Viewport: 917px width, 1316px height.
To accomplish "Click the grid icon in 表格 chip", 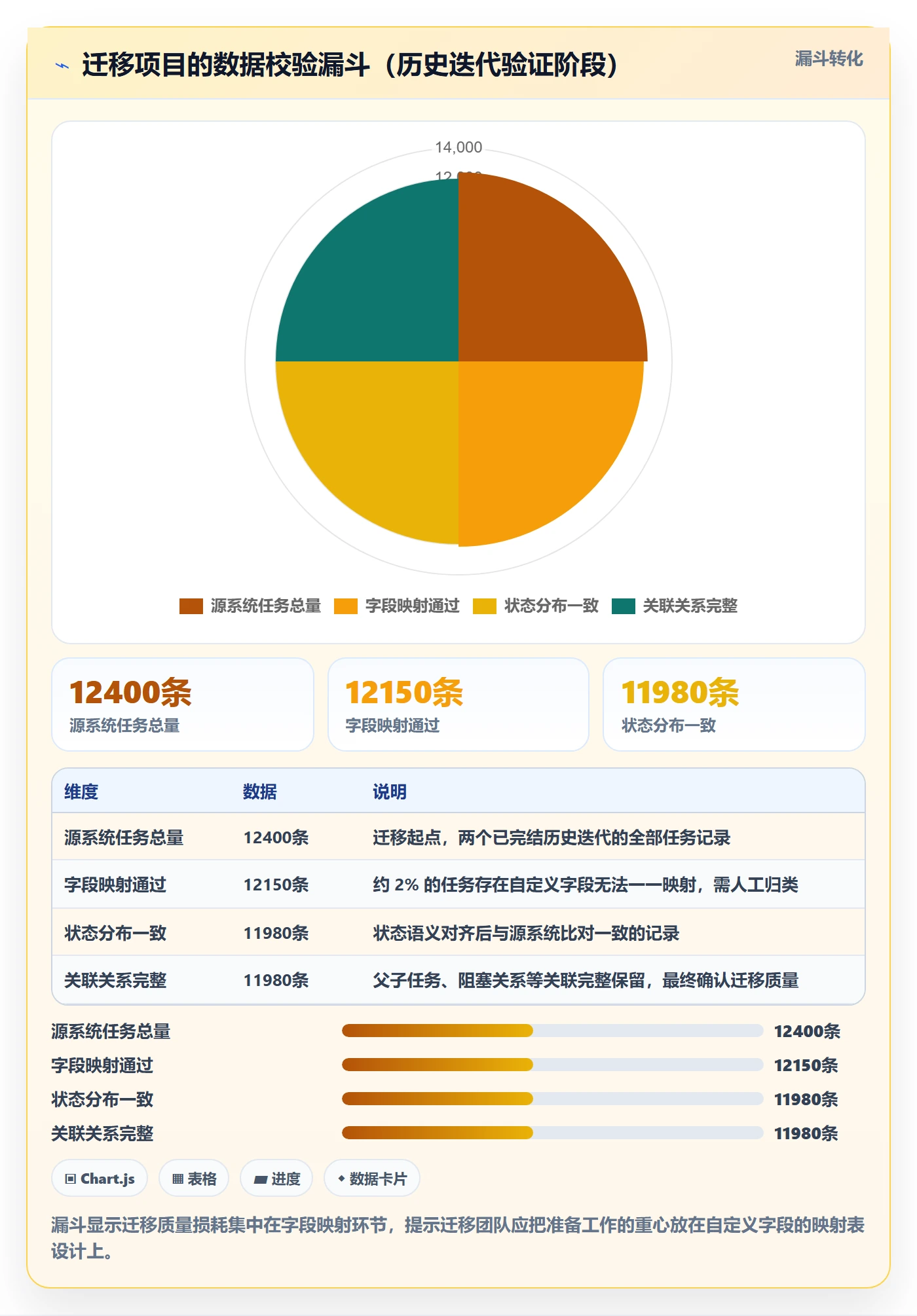I will click(x=178, y=1179).
